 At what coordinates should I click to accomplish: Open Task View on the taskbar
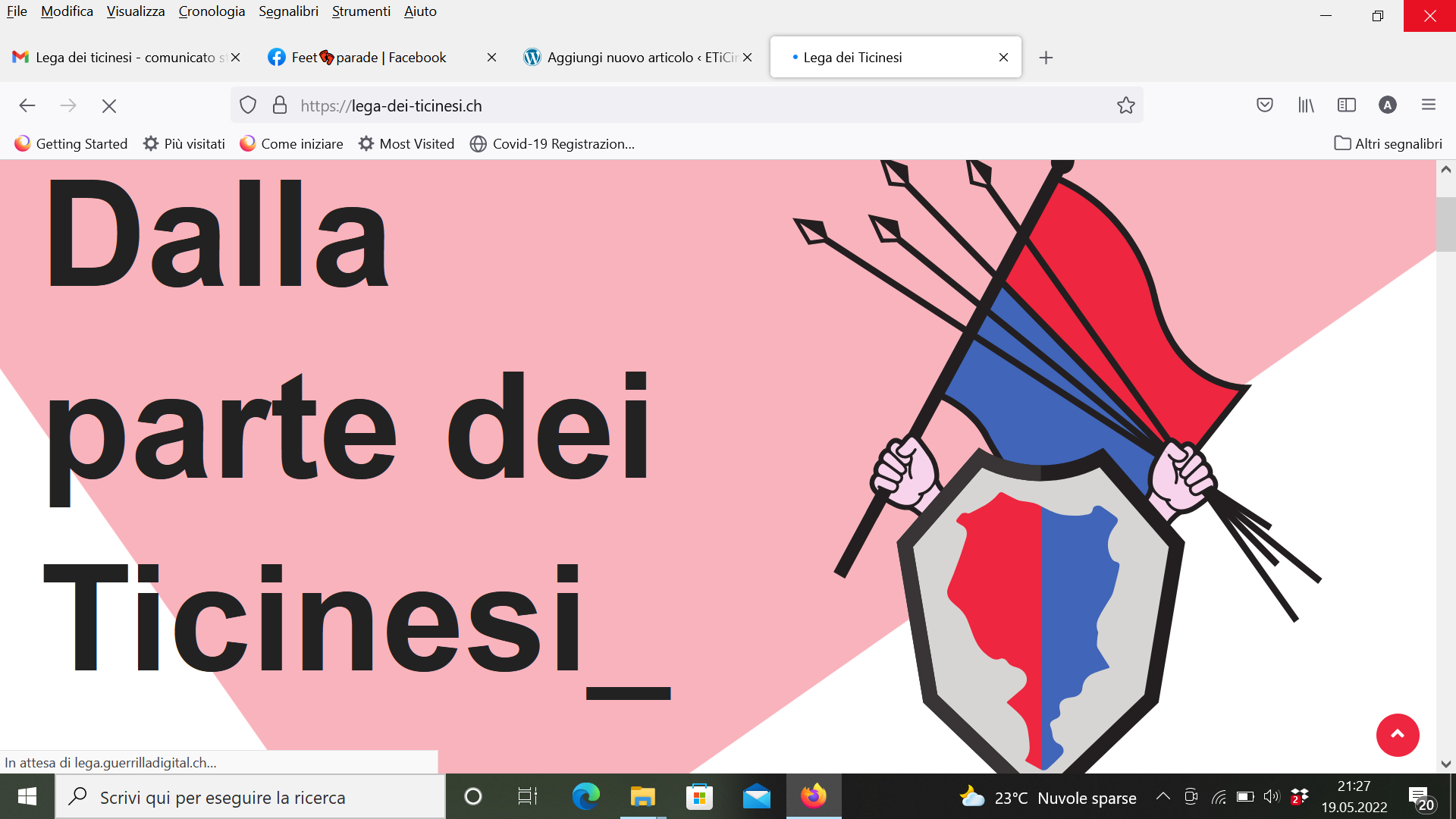[528, 796]
